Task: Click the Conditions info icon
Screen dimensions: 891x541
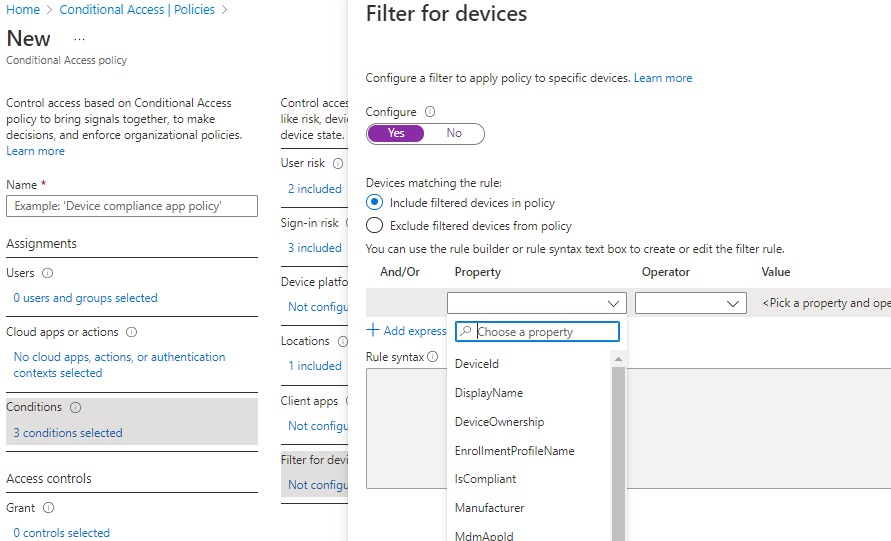Action: point(76,408)
